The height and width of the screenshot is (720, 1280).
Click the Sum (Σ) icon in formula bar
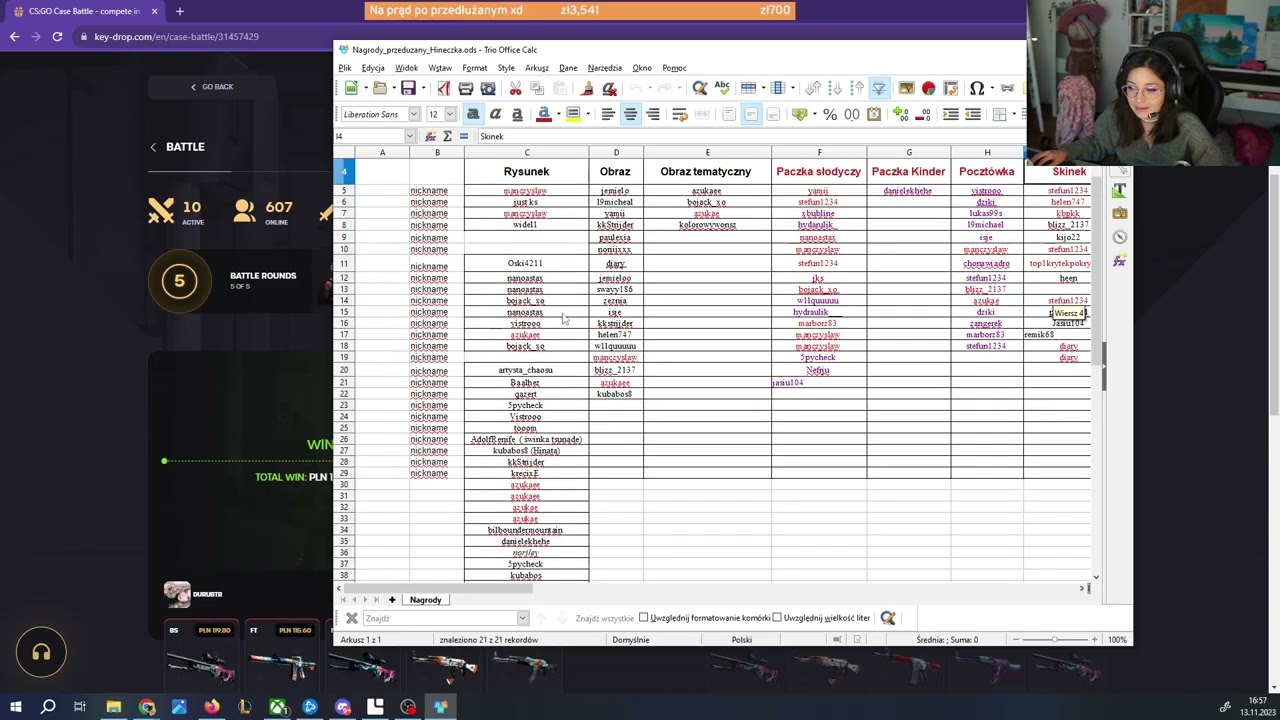[x=447, y=136]
